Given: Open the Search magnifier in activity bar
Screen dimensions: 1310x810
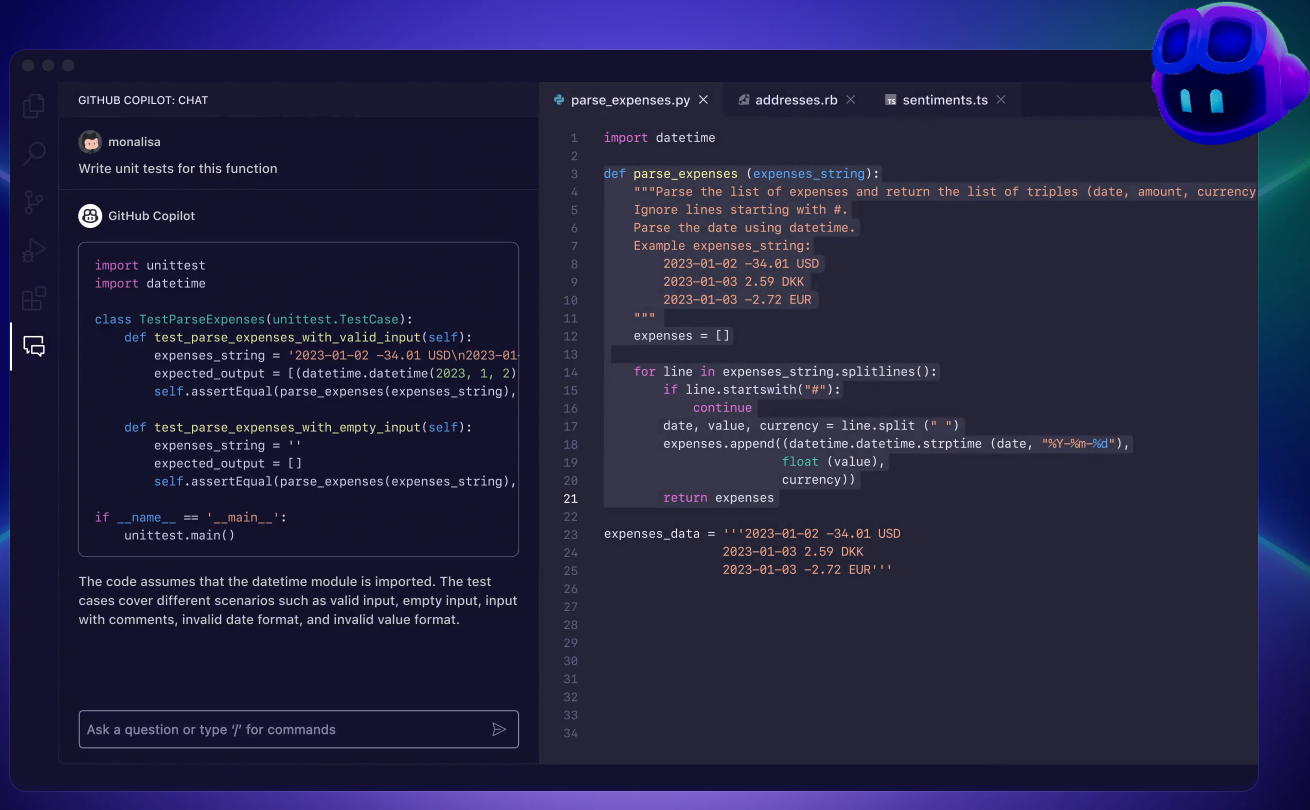Looking at the screenshot, I should click(x=34, y=153).
